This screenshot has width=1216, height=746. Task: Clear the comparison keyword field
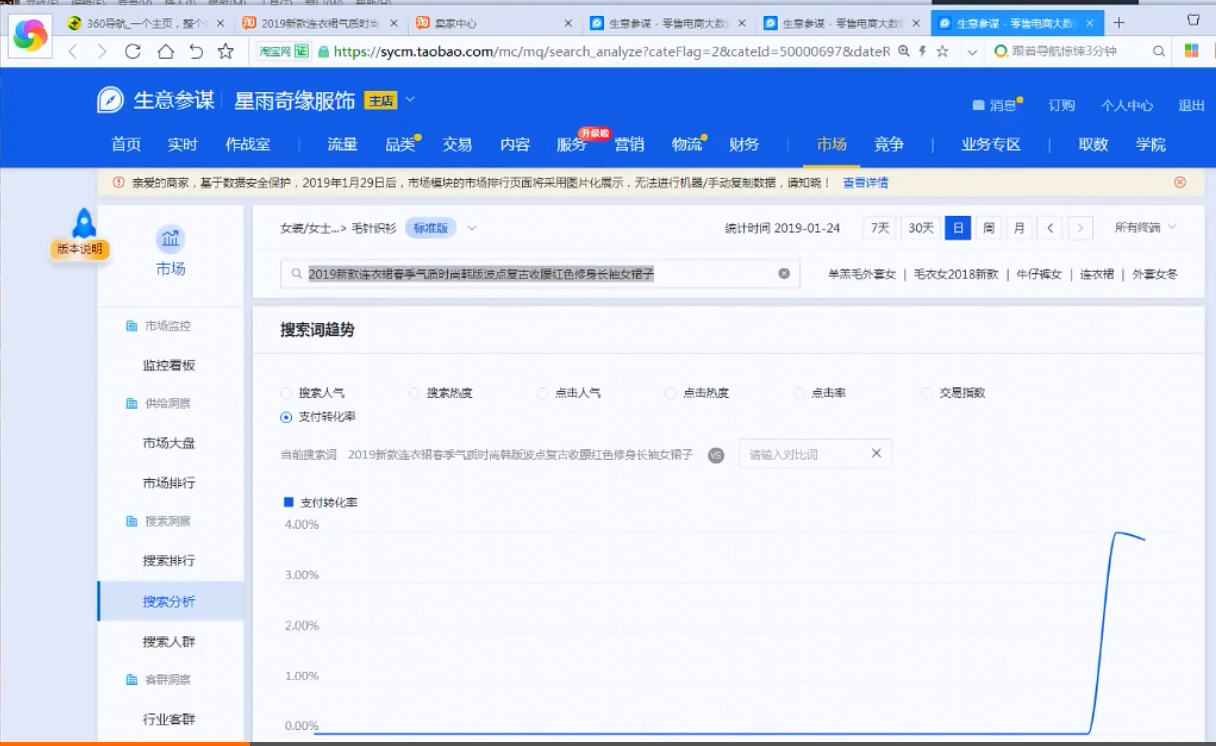pyautogui.click(x=876, y=453)
